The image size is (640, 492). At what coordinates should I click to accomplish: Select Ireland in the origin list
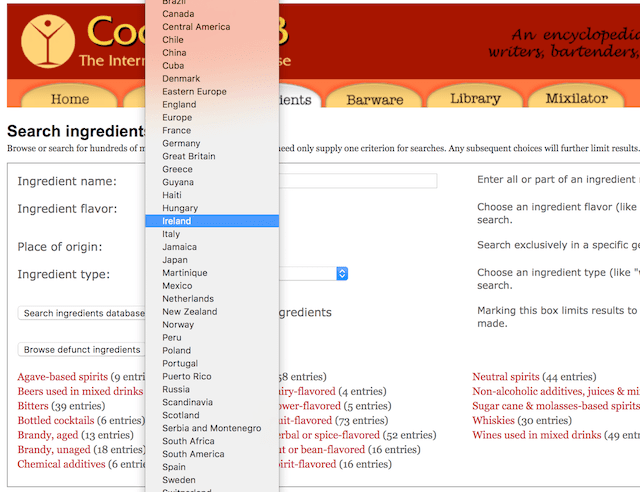(212, 221)
